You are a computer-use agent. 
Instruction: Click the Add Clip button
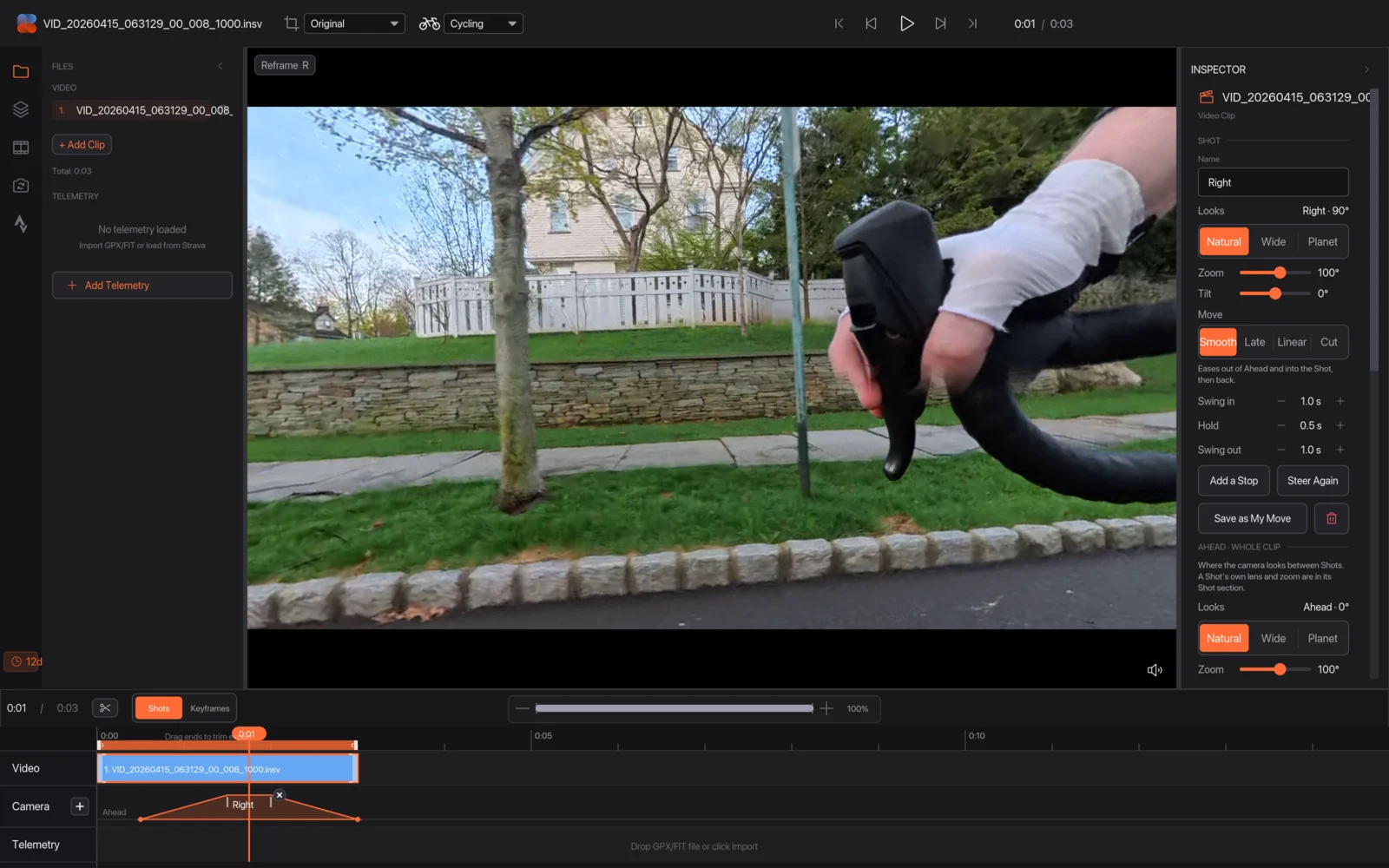[82, 145]
